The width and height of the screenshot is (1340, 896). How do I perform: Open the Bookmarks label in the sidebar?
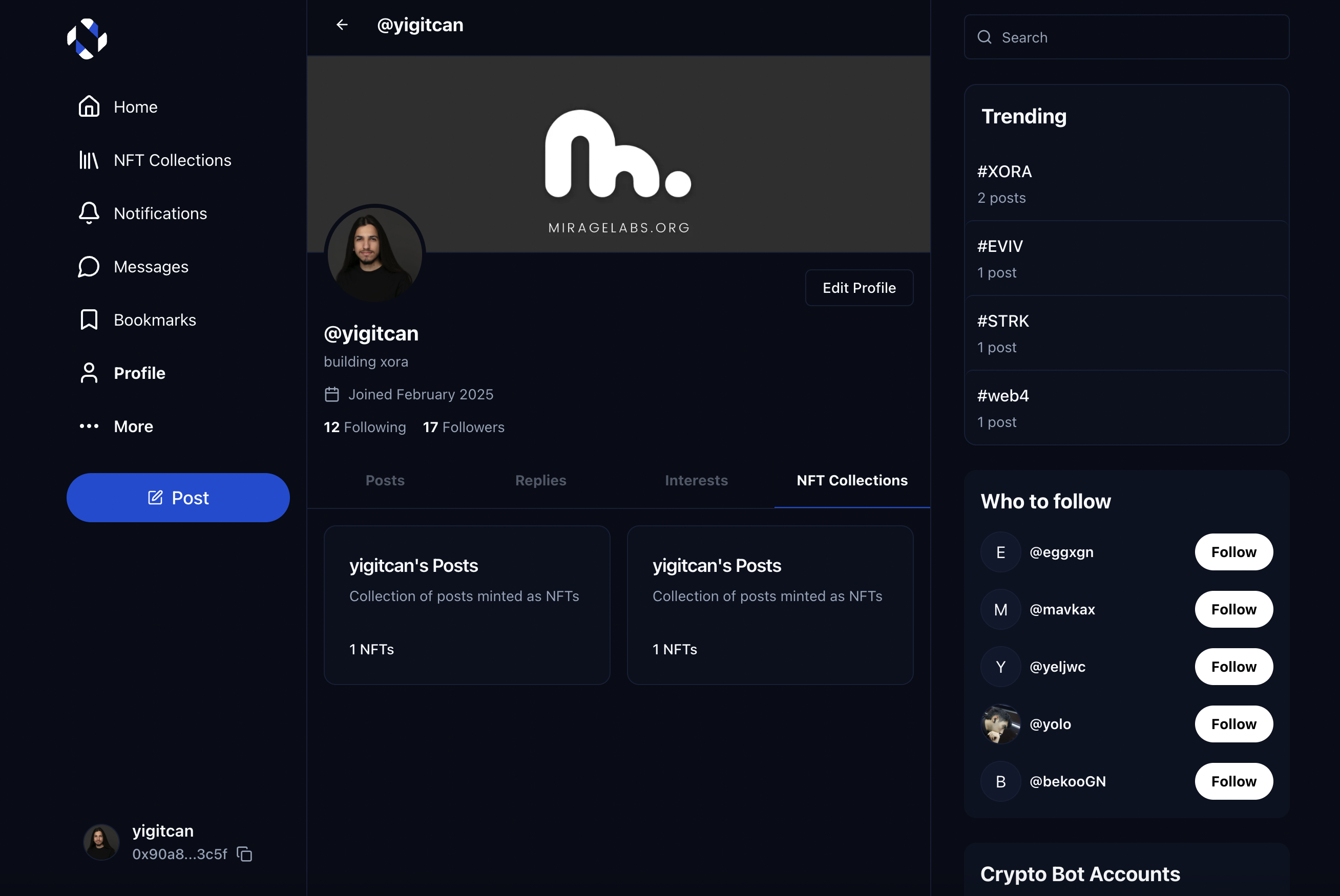[x=155, y=319]
